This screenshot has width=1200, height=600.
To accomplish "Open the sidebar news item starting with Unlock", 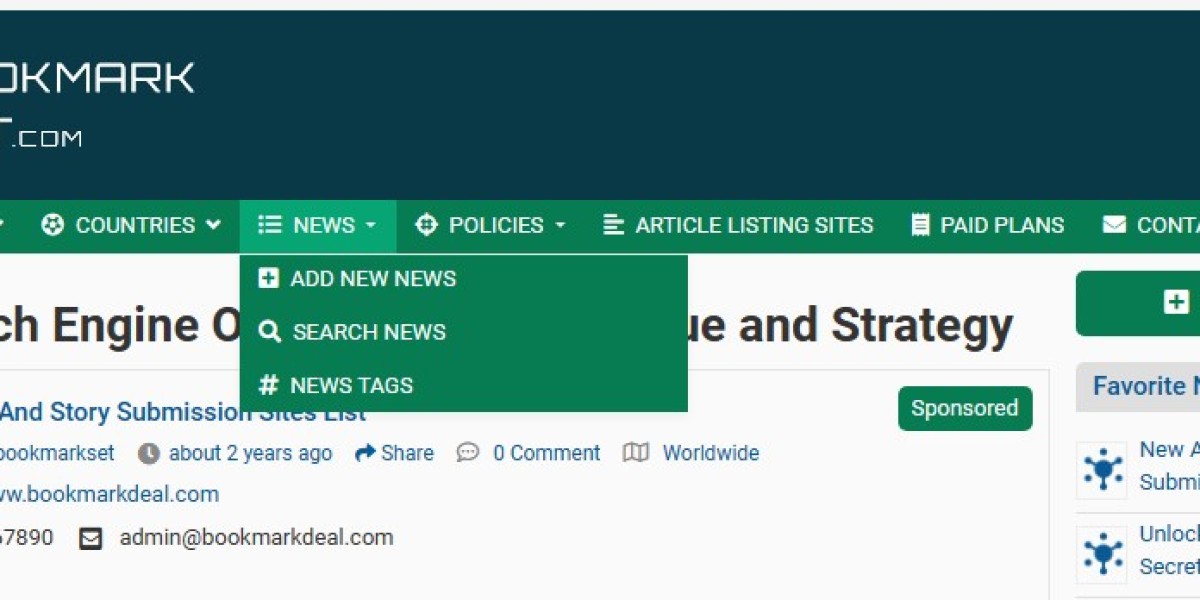I will tap(1169, 550).
